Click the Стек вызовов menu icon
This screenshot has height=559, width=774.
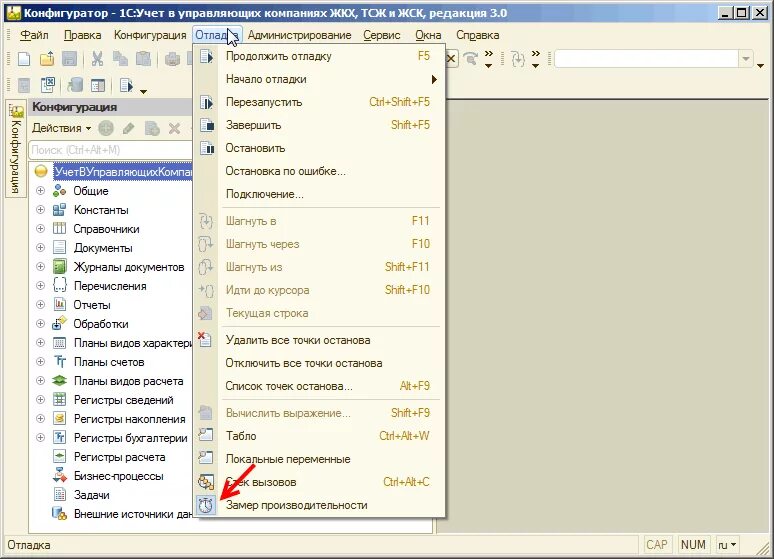tap(206, 482)
